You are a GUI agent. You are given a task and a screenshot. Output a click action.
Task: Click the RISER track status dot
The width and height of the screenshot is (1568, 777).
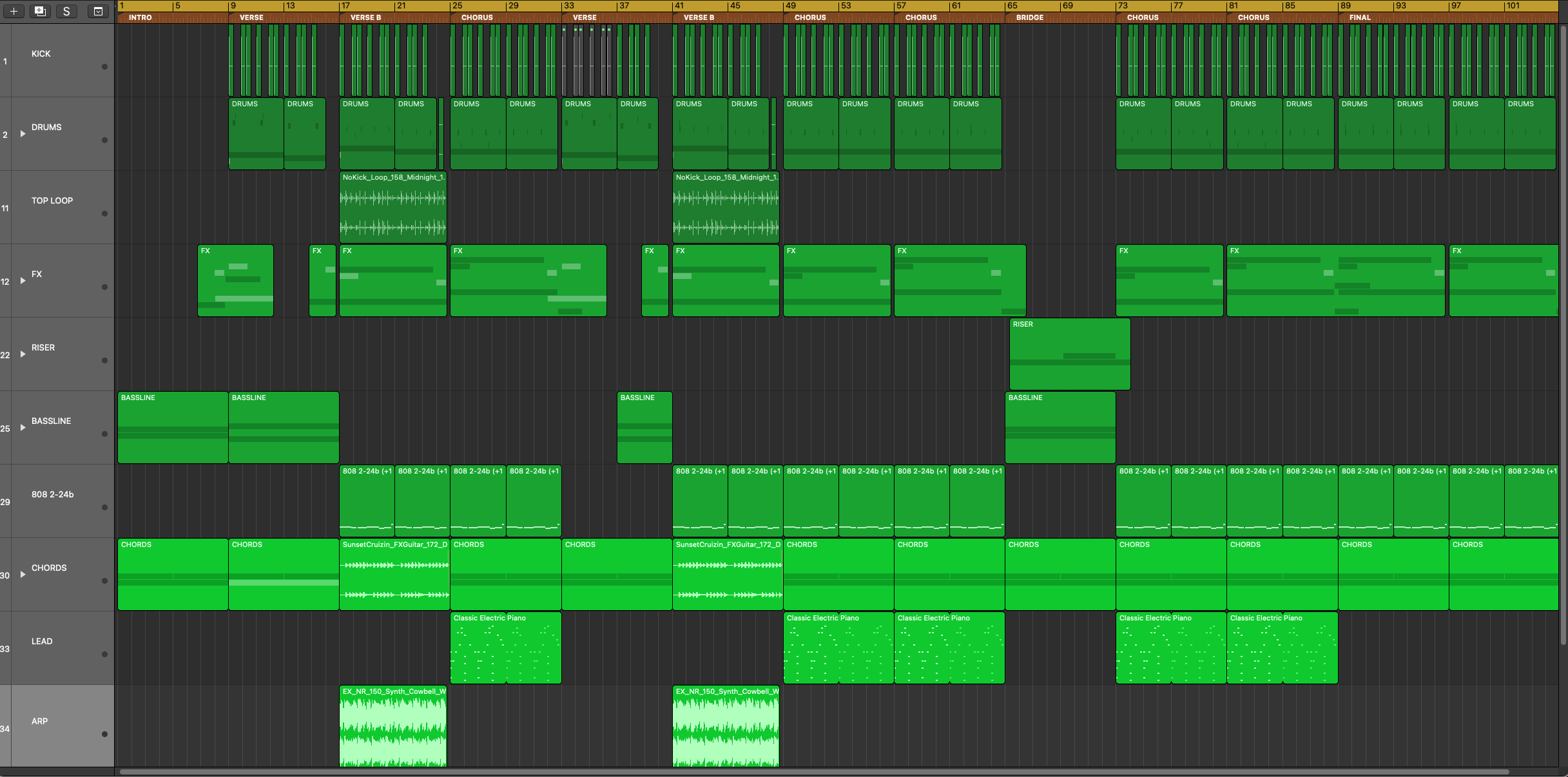coord(104,360)
